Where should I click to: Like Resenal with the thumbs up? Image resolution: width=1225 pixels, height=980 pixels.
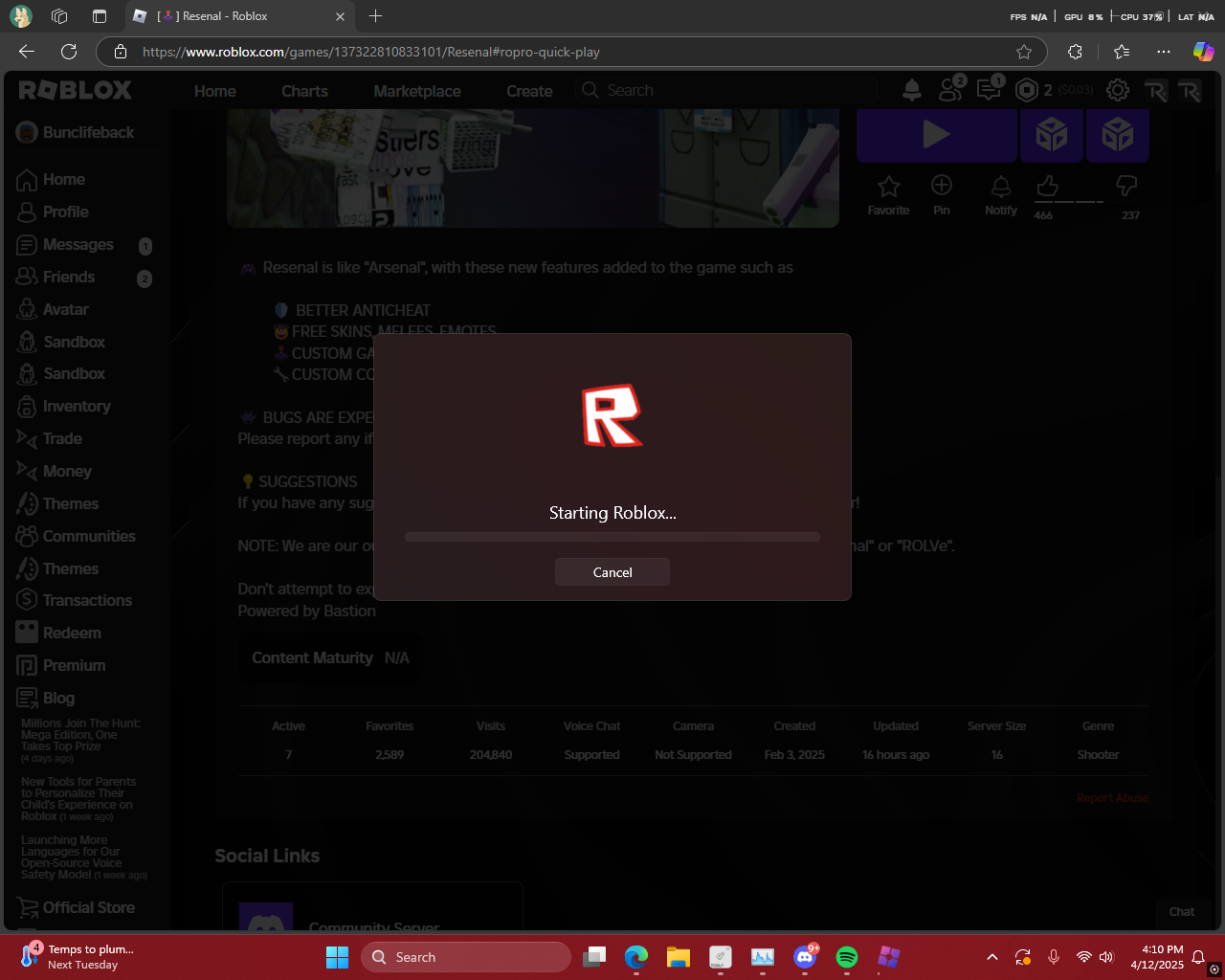[x=1048, y=186]
